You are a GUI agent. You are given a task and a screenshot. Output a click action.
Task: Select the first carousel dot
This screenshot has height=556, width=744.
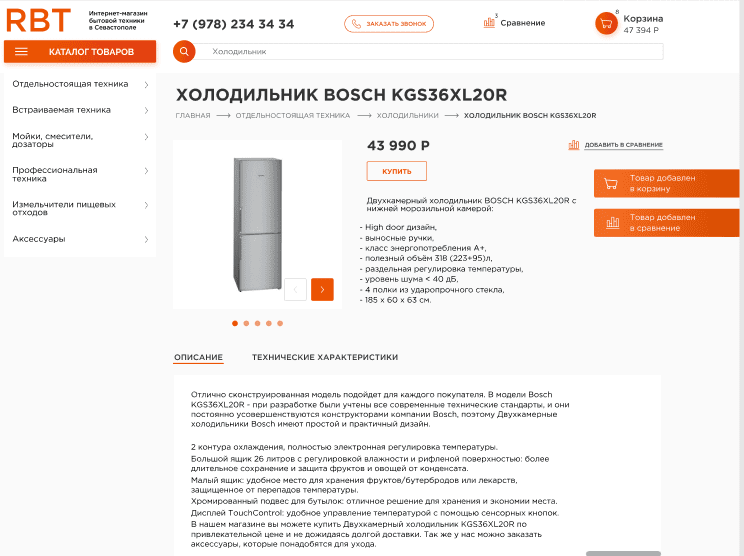[235, 323]
